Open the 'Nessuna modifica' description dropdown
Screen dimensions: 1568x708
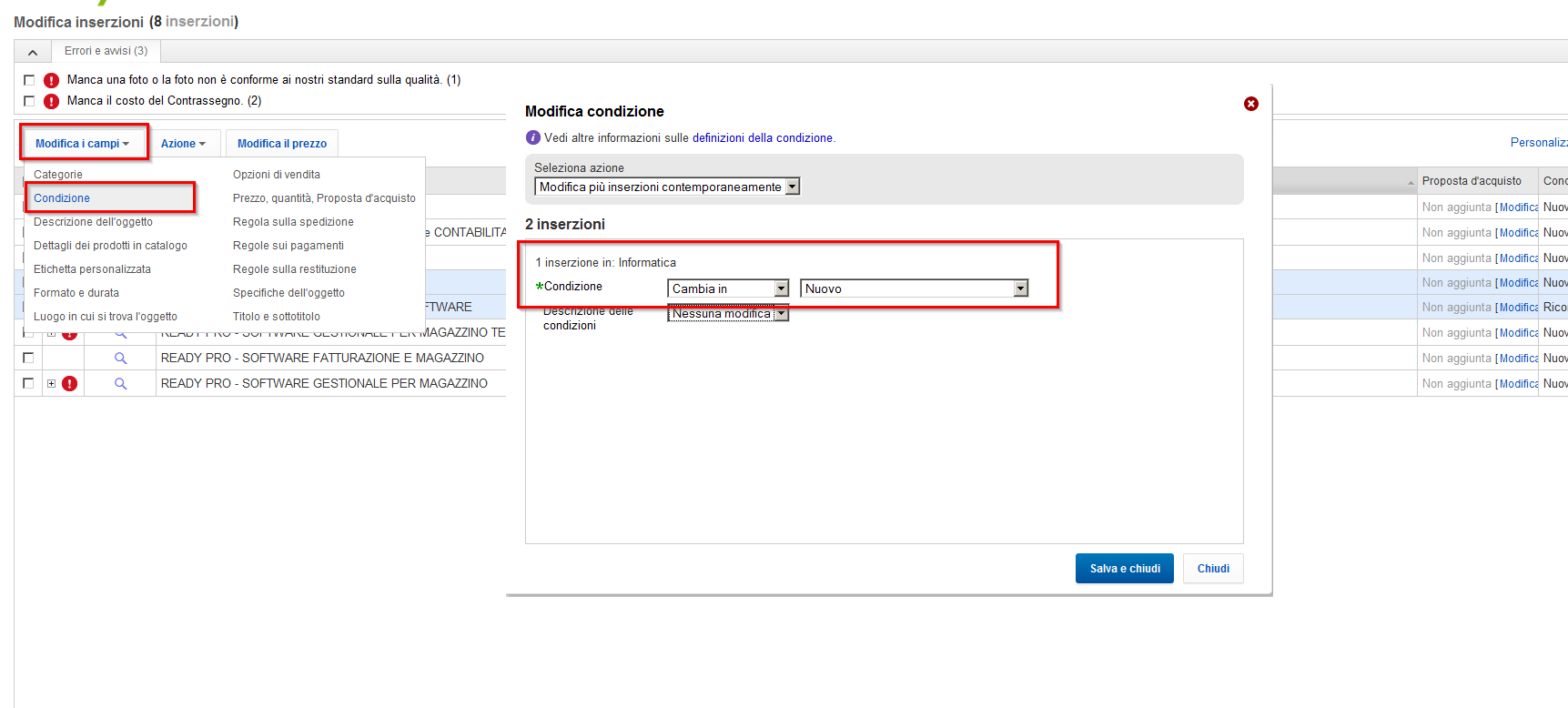pos(727,314)
